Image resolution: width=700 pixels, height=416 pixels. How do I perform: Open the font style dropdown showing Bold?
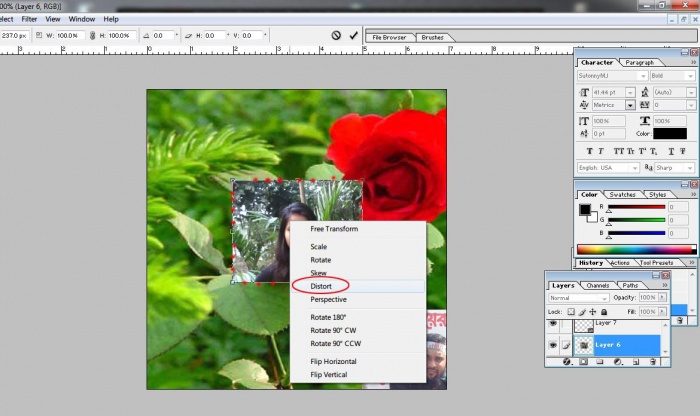point(672,75)
